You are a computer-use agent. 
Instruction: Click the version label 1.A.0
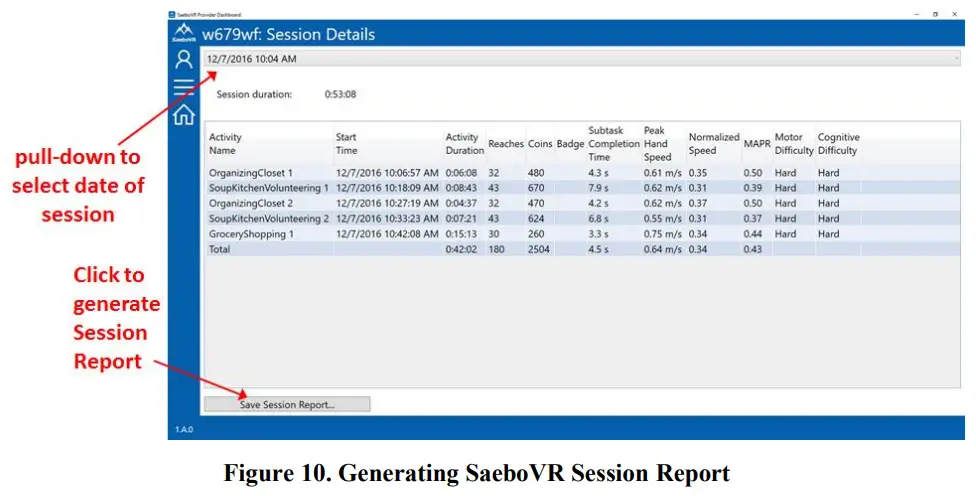184,429
